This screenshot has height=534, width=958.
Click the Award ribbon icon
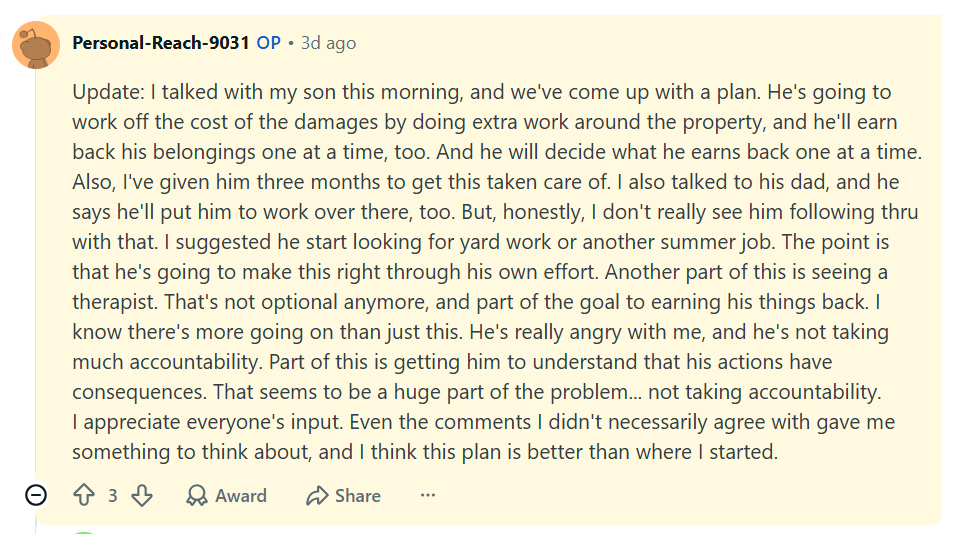click(x=197, y=495)
